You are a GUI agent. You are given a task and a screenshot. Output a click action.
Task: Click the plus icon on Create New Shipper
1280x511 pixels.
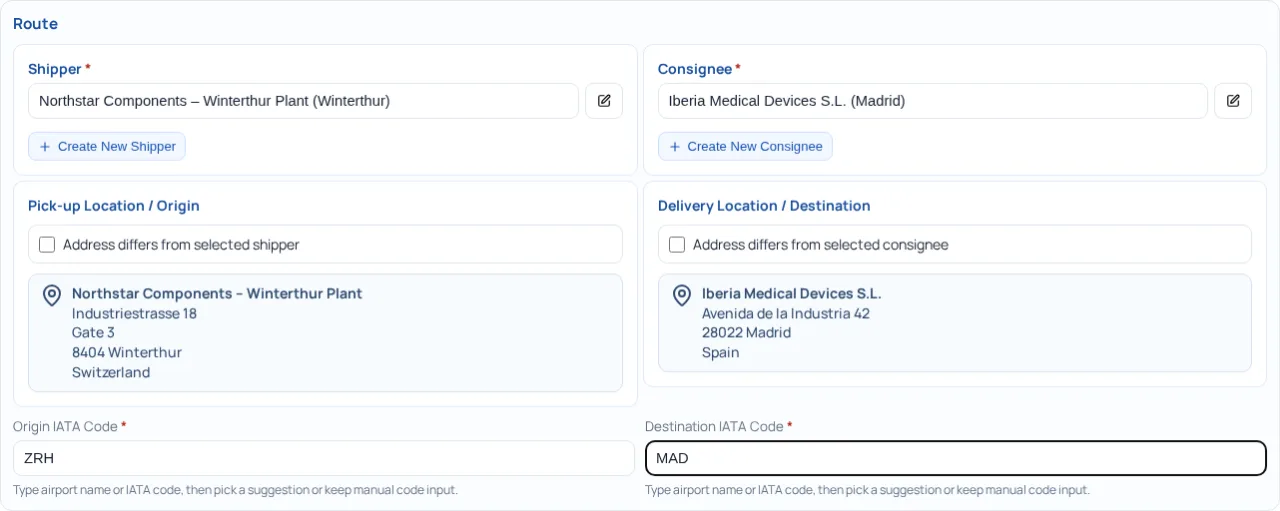(x=45, y=147)
